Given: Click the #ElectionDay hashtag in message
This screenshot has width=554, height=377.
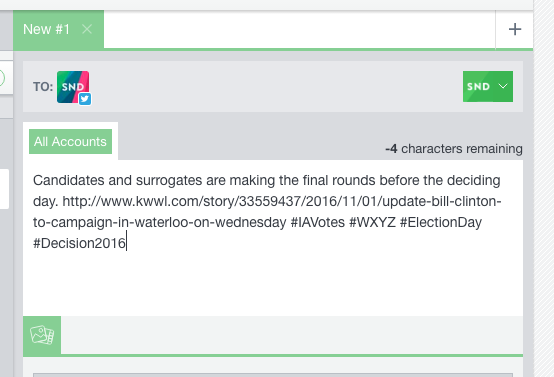Looking at the screenshot, I should [x=441, y=223].
